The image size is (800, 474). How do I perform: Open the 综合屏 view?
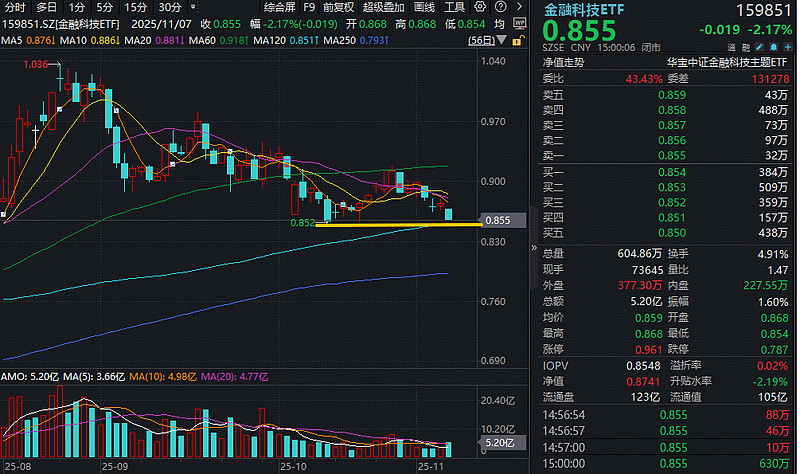tap(280, 7)
